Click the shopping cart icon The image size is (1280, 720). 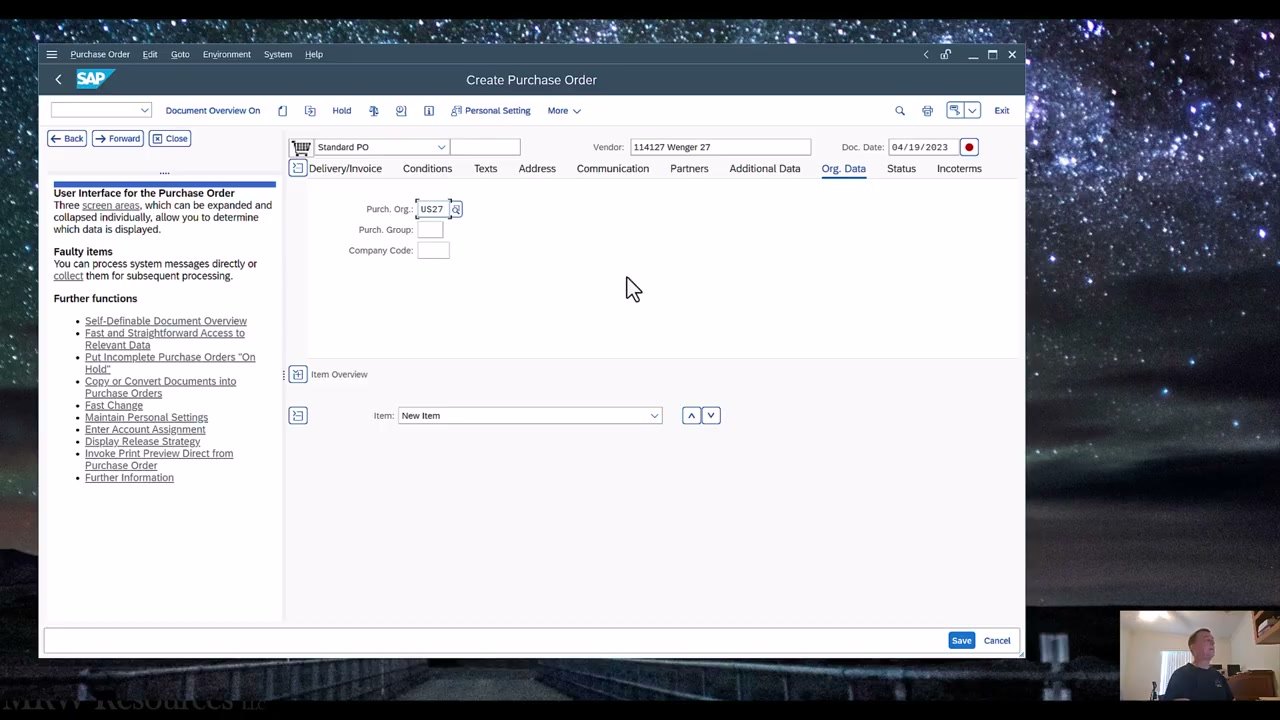coord(301,147)
